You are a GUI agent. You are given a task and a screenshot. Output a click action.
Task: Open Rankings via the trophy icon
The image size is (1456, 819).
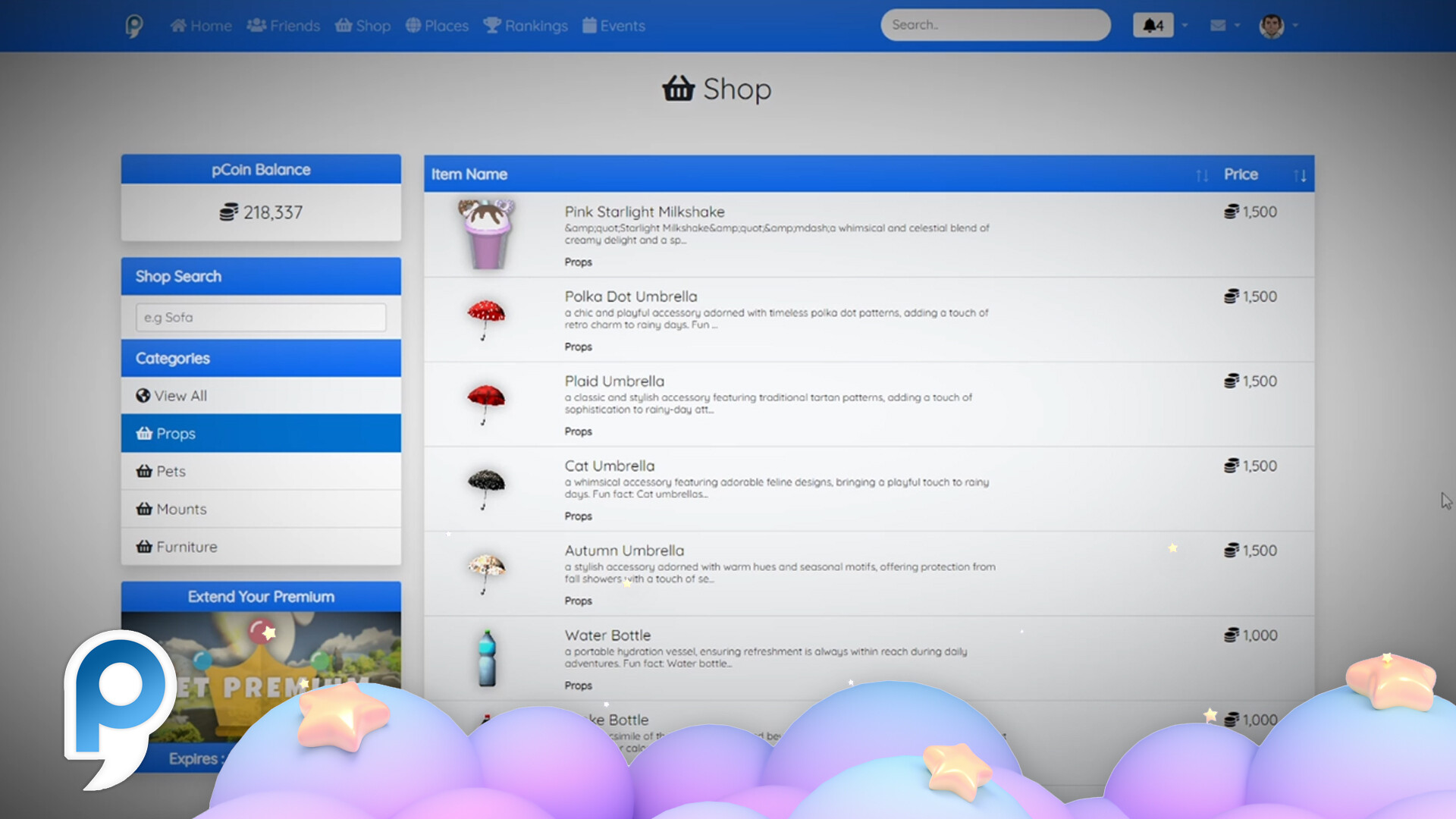coord(493,24)
